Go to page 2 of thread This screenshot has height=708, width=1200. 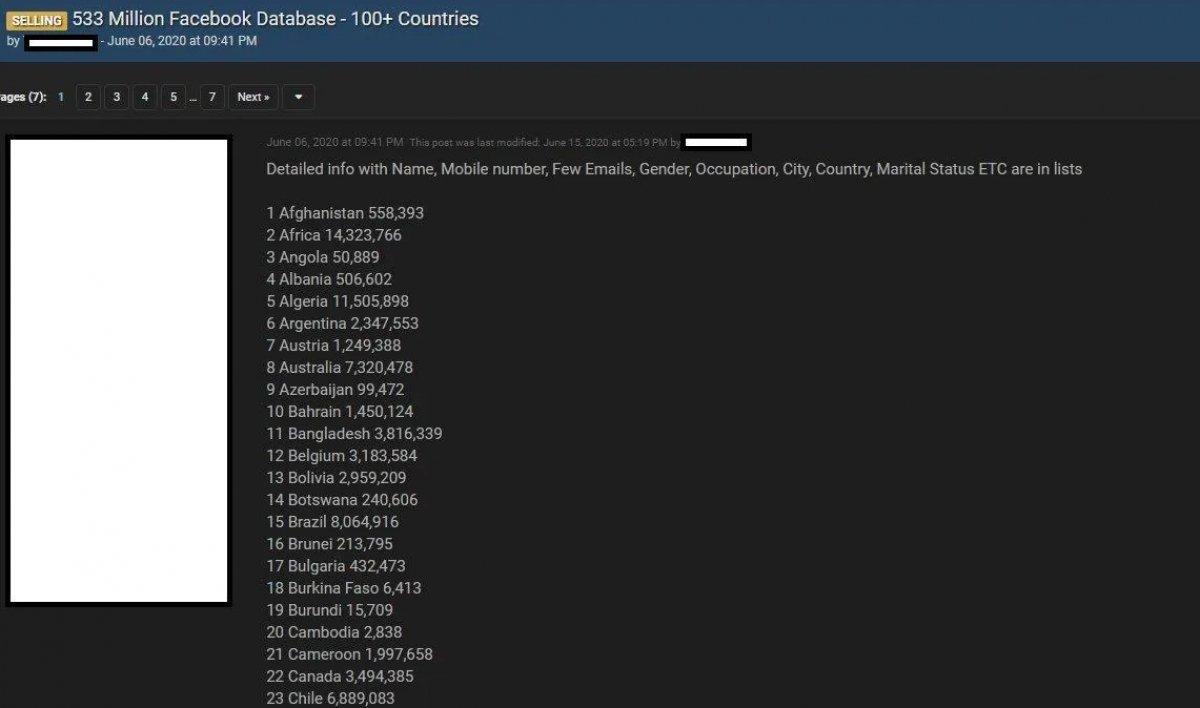88,97
